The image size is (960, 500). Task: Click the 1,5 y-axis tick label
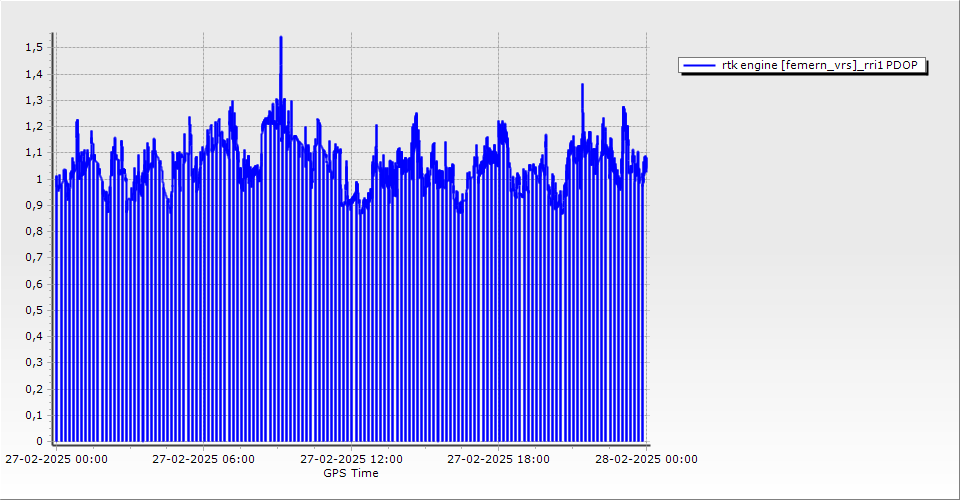34,48
